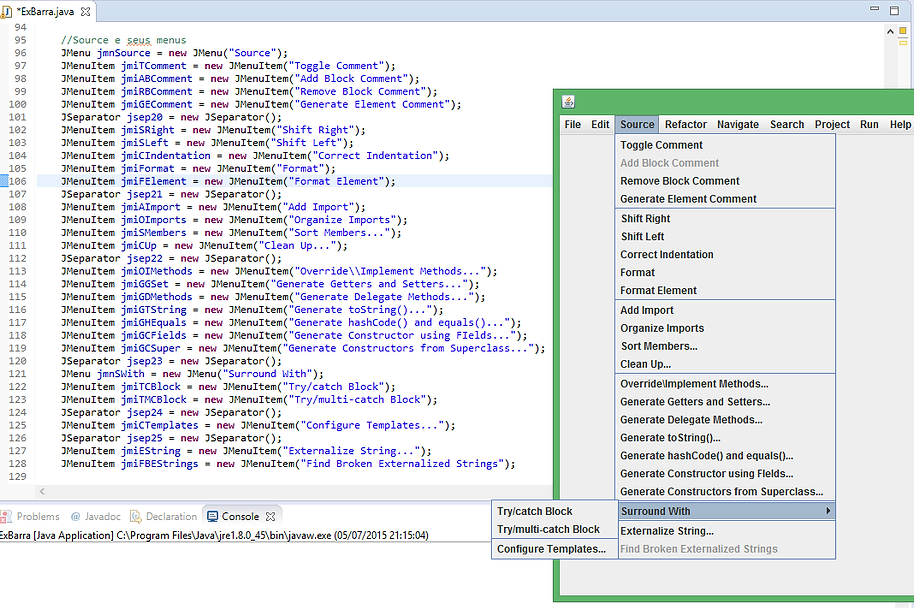Select Generate Getters and Setters...

point(725,402)
